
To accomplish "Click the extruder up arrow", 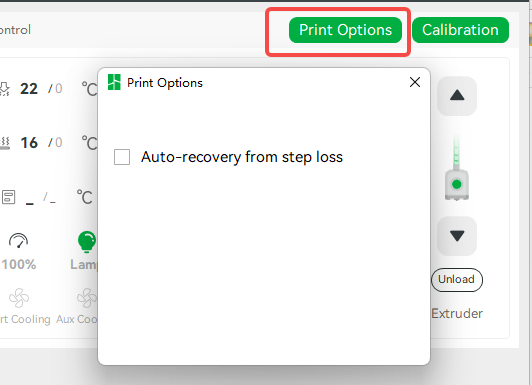I will coord(457,96).
